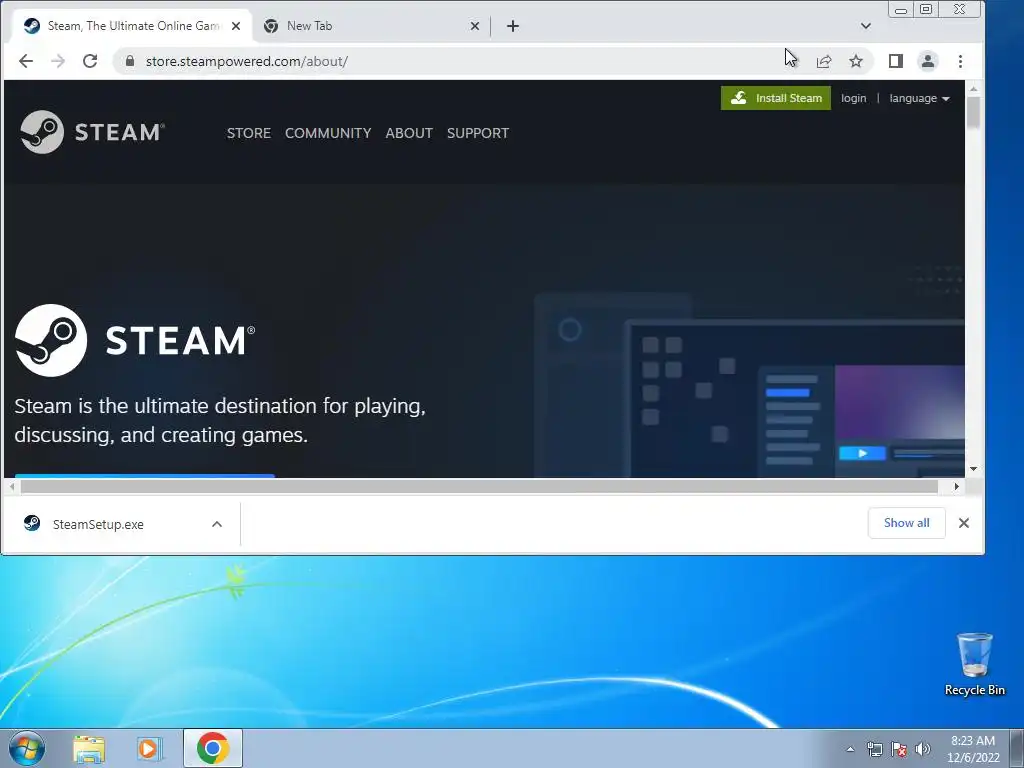The width and height of the screenshot is (1024, 768).
Task: Expand the tab search chevron
Action: pyautogui.click(x=866, y=26)
